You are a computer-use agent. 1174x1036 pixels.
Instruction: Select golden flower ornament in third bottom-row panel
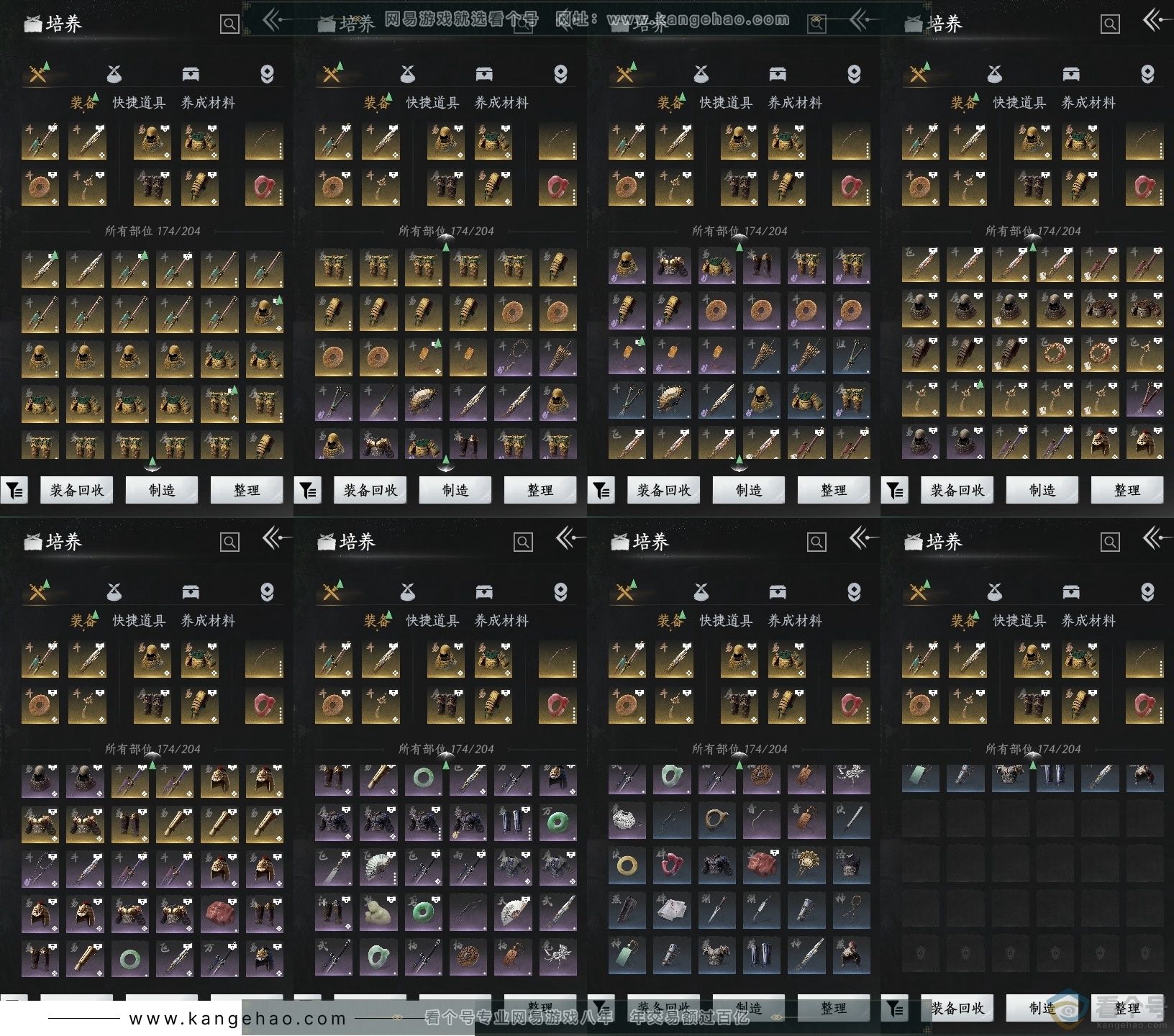coord(806,865)
